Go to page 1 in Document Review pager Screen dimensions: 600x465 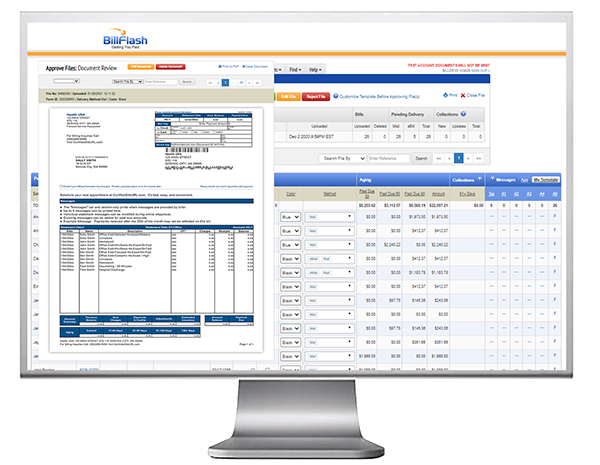(x=225, y=83)
